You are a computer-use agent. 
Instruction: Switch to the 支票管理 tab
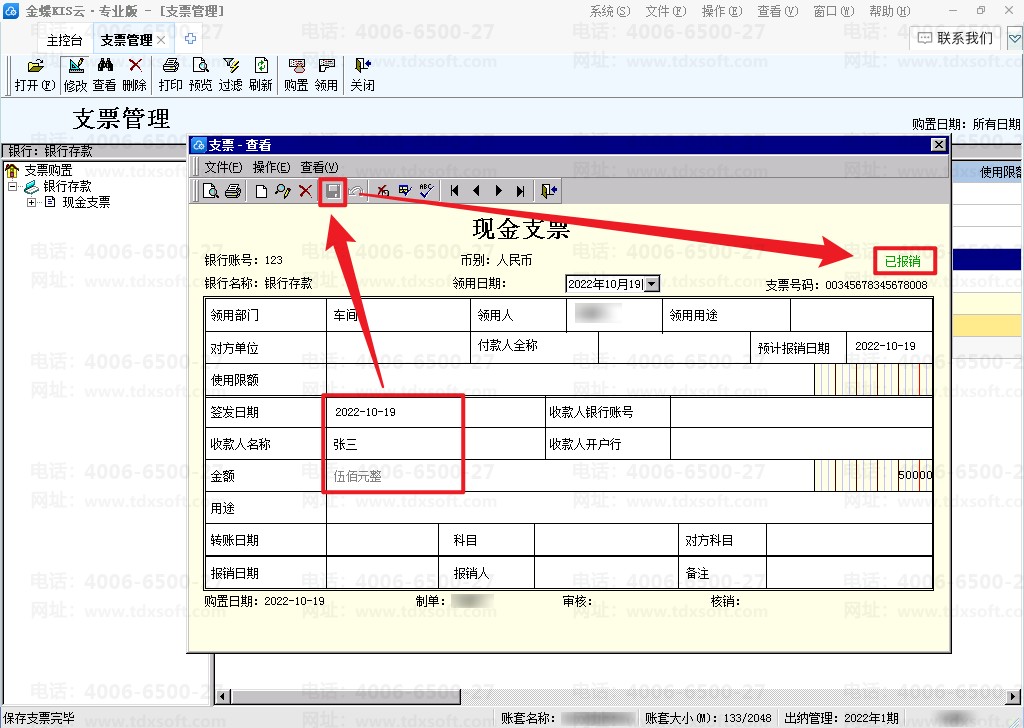(126, 40)
